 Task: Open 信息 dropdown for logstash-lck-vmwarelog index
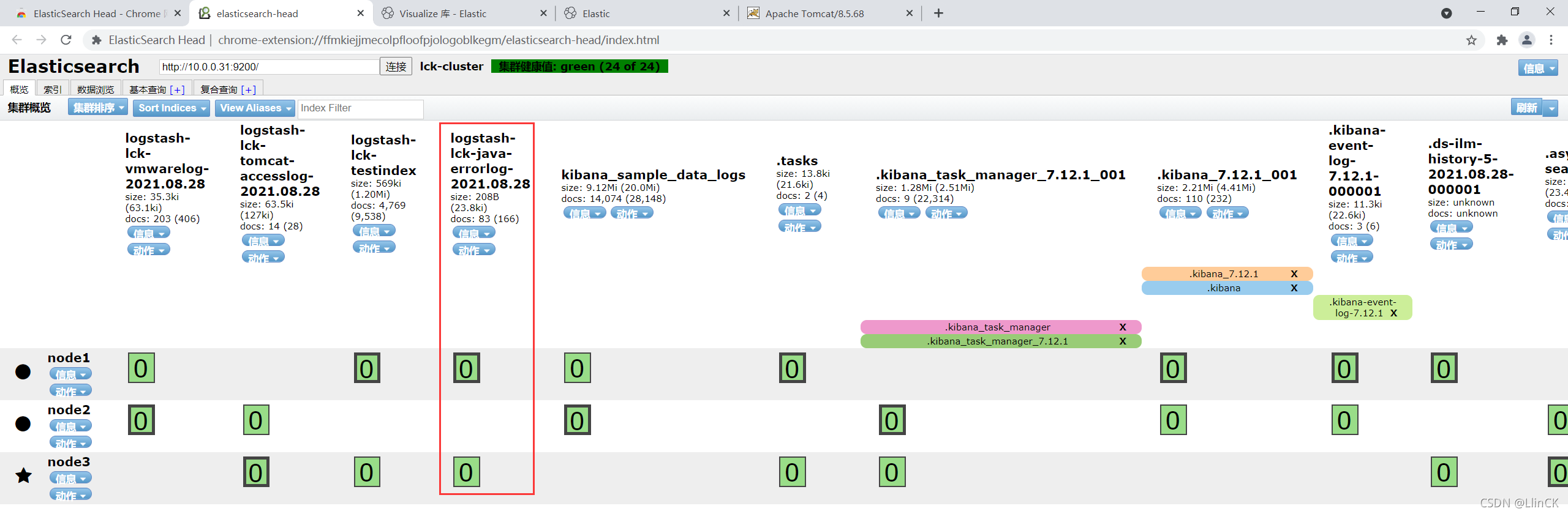(149, 233)
